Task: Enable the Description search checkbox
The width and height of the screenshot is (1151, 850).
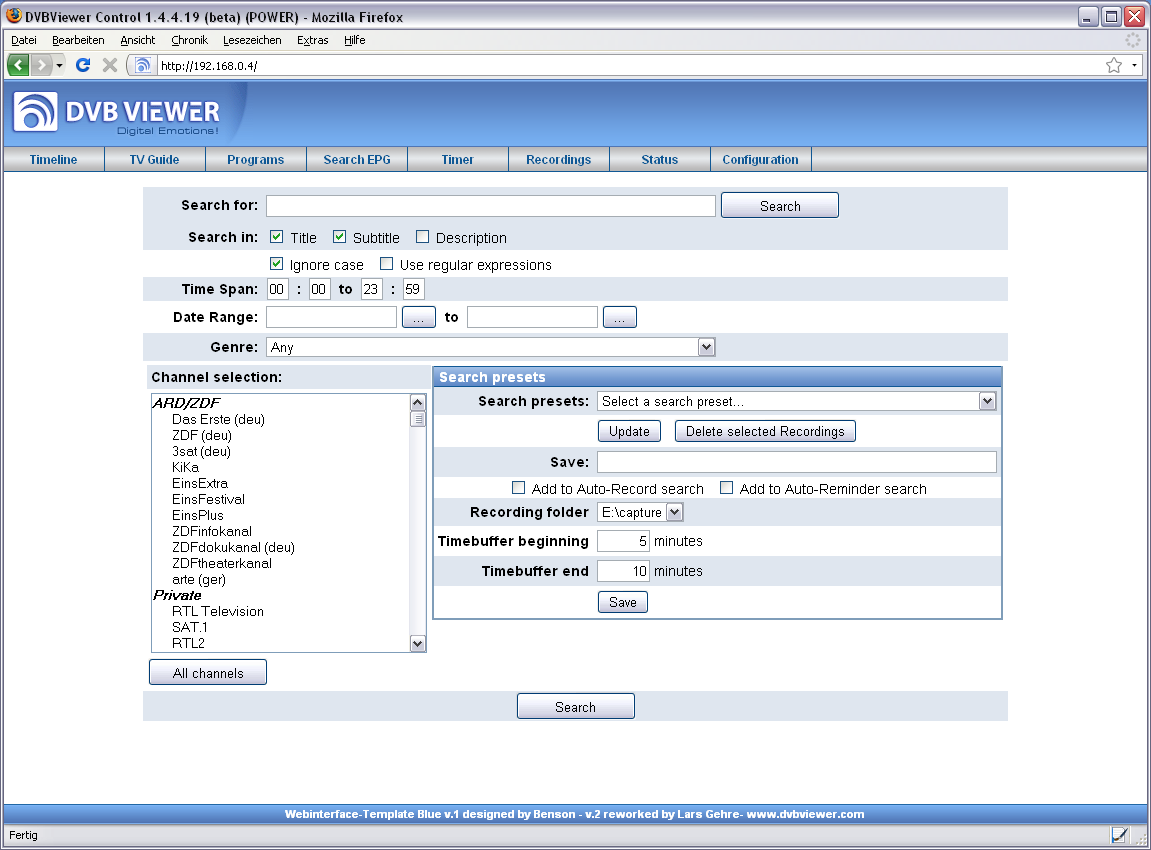Action: point(422,237)
